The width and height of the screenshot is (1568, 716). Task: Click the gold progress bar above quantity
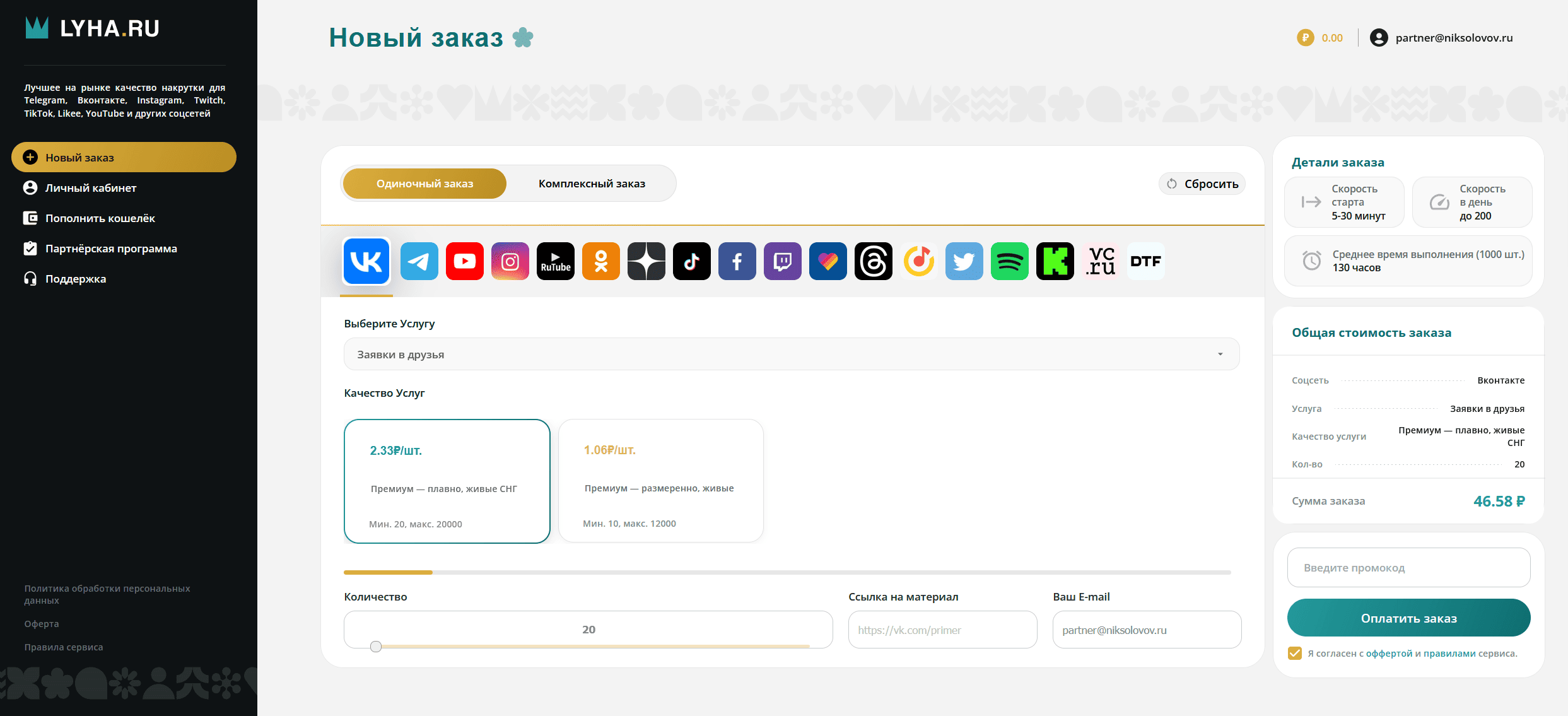coord(388,572)
